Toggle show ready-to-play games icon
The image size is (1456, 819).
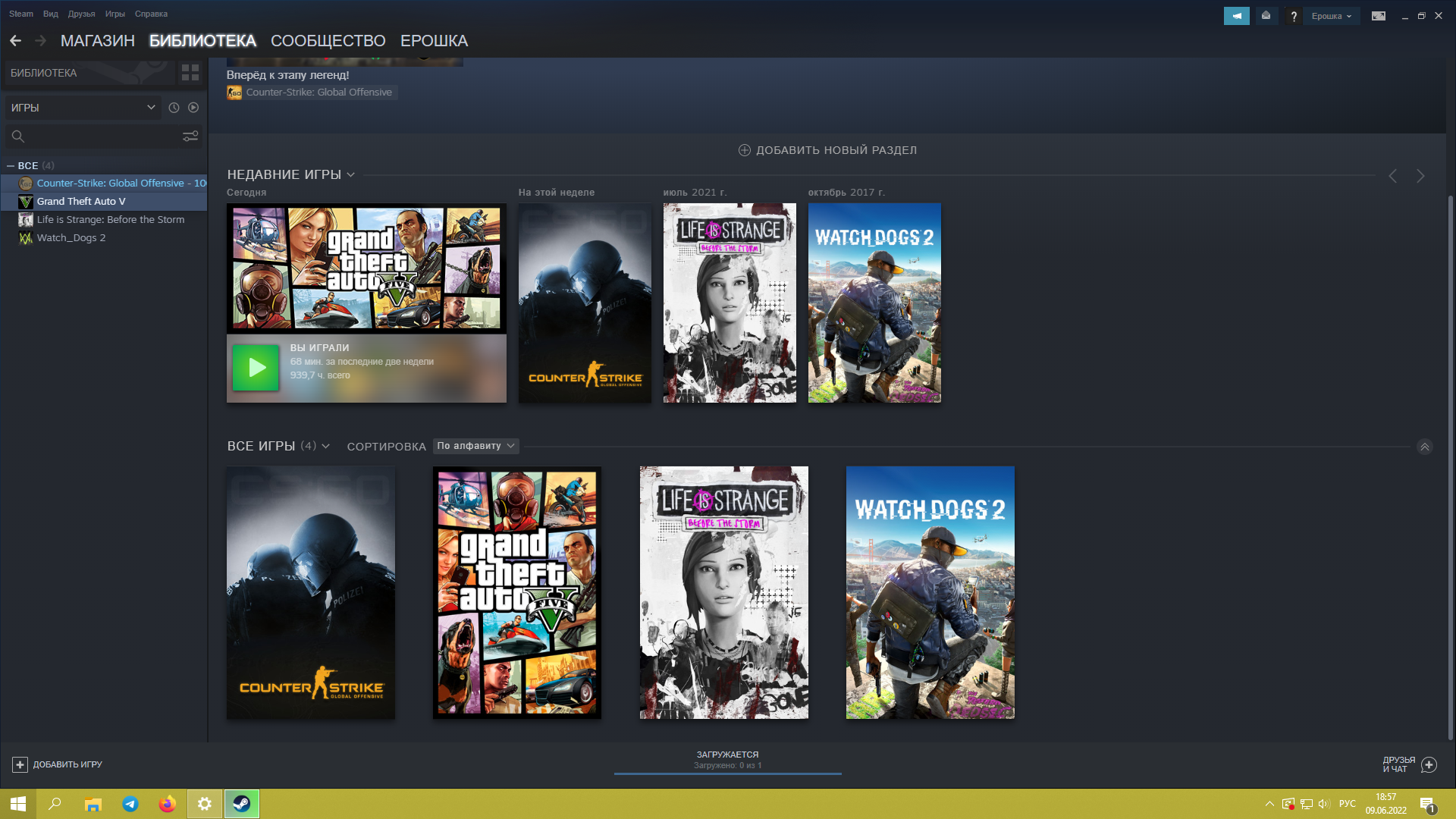point(193,108)
